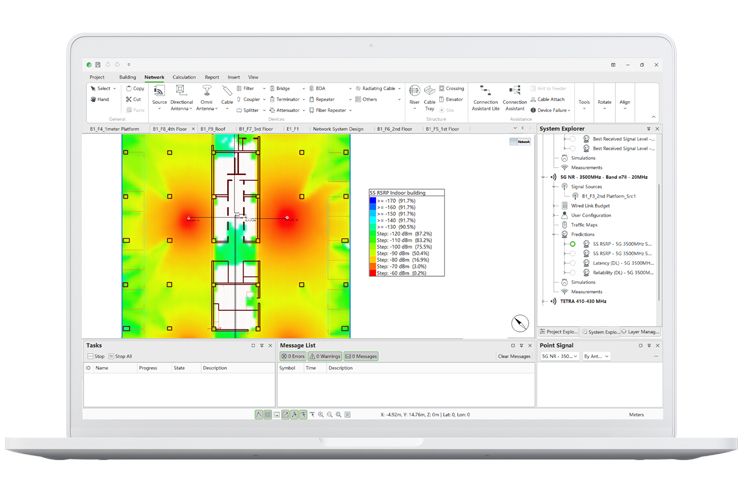Click the Stop All tasks button

pos(121,356)
